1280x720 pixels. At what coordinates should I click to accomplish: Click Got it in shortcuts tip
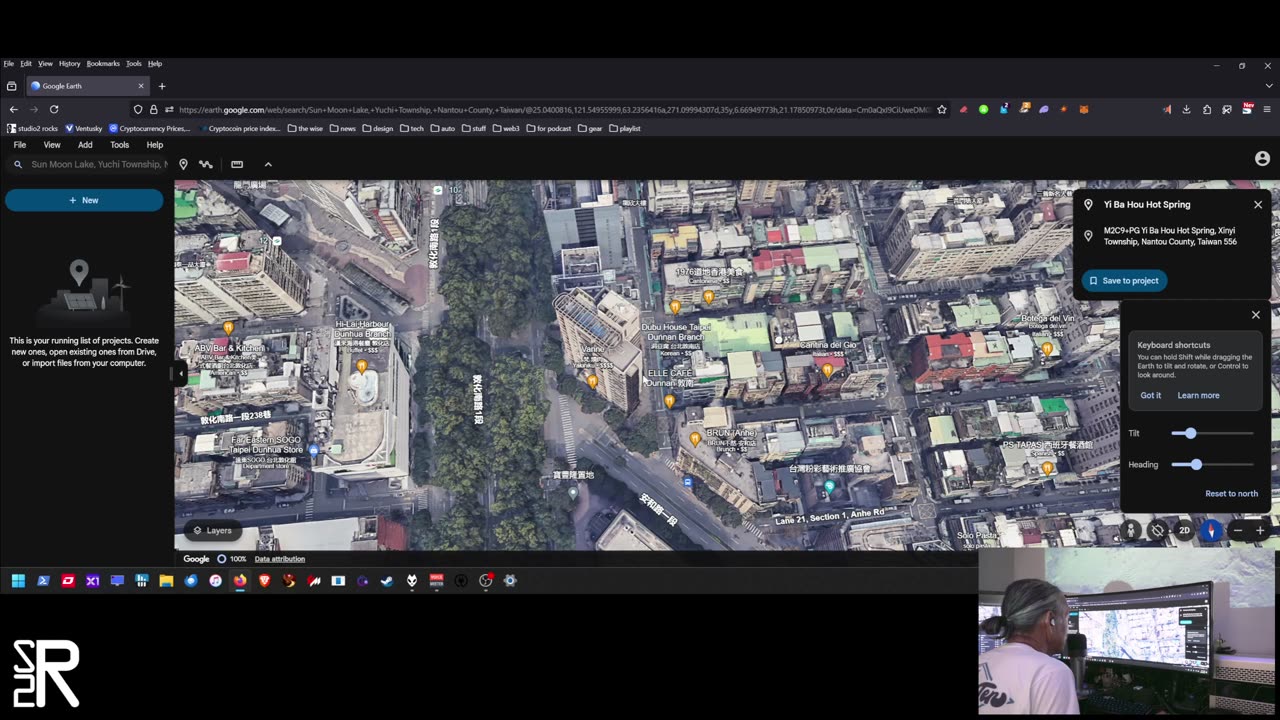click(x=1151, y=395)
